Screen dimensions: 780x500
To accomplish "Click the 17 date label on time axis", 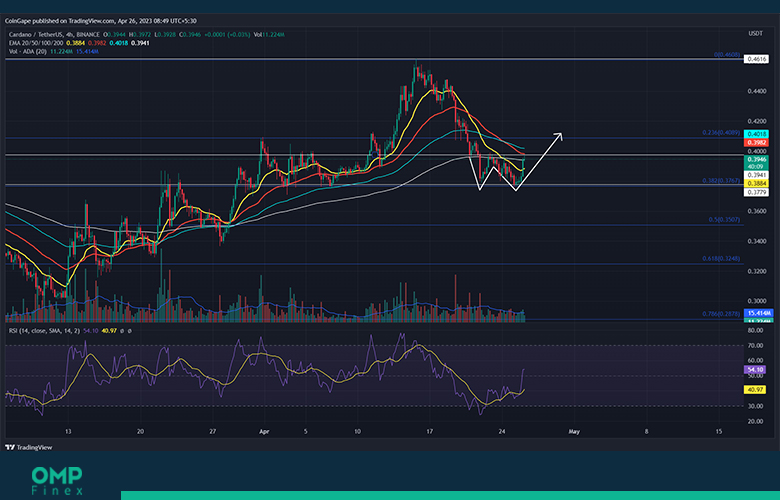I will coord(429,431).
